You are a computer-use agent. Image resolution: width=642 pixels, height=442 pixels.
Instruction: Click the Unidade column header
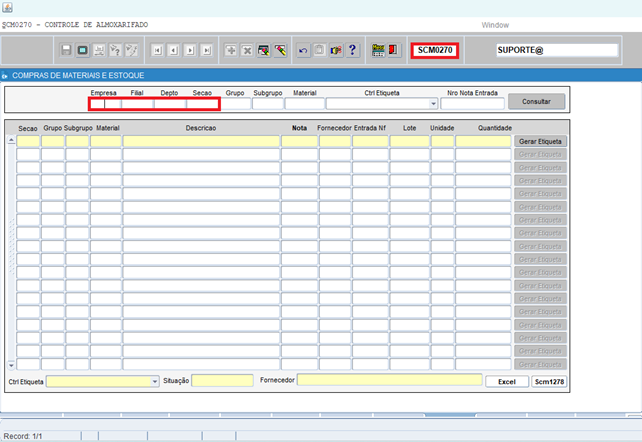tap(442, 128)
